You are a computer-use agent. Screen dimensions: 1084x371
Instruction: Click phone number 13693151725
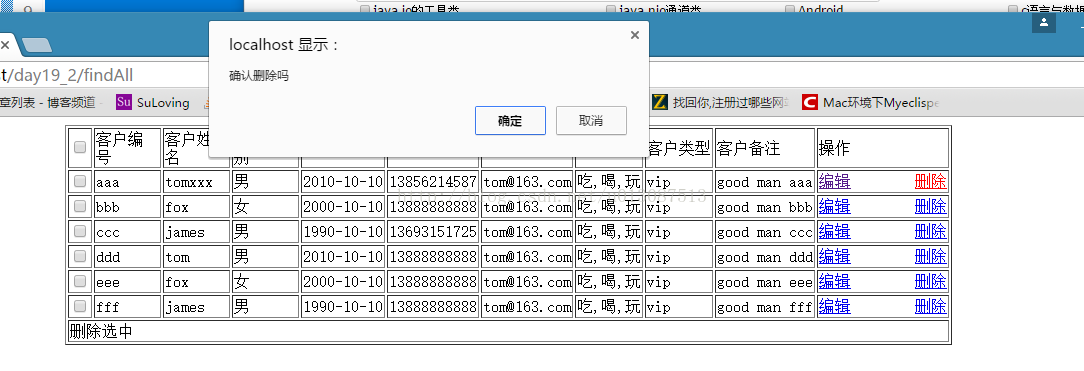[433, 232]
